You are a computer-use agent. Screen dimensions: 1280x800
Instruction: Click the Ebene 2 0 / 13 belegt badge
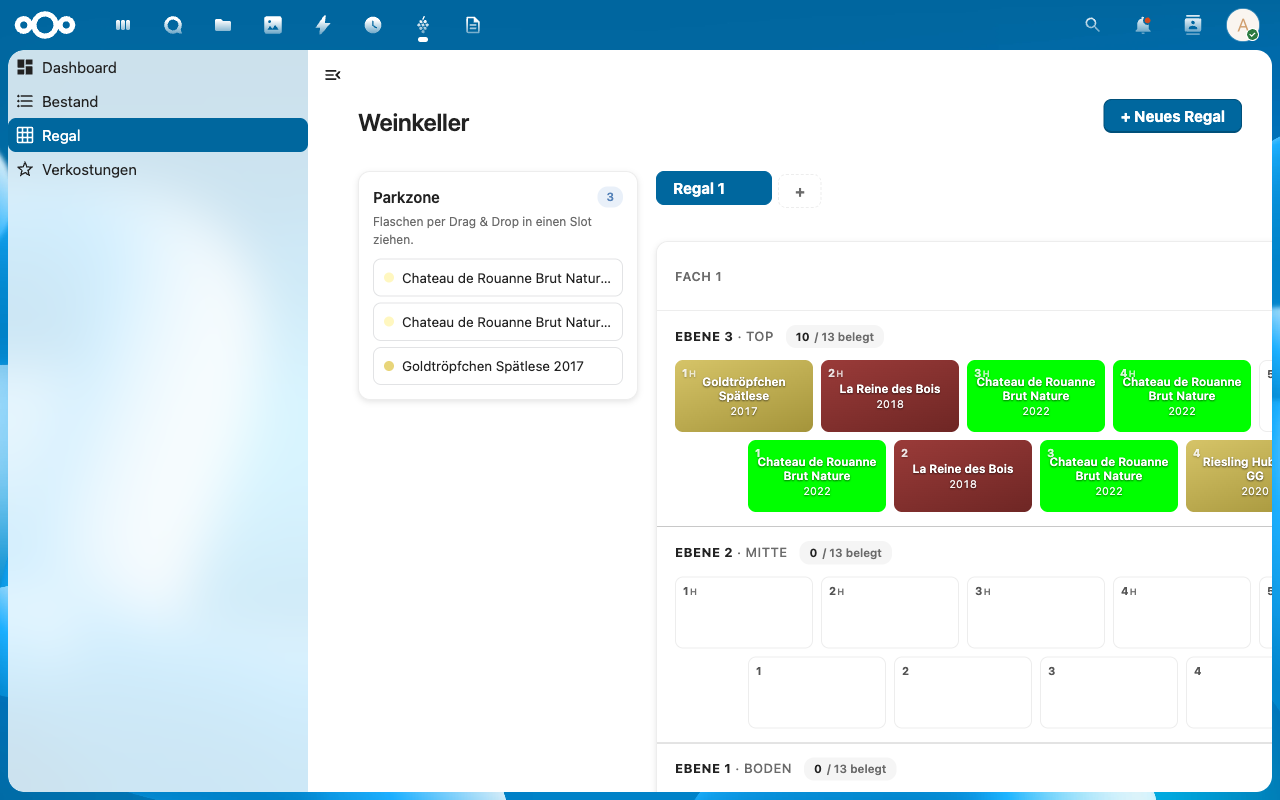[846, 553]
